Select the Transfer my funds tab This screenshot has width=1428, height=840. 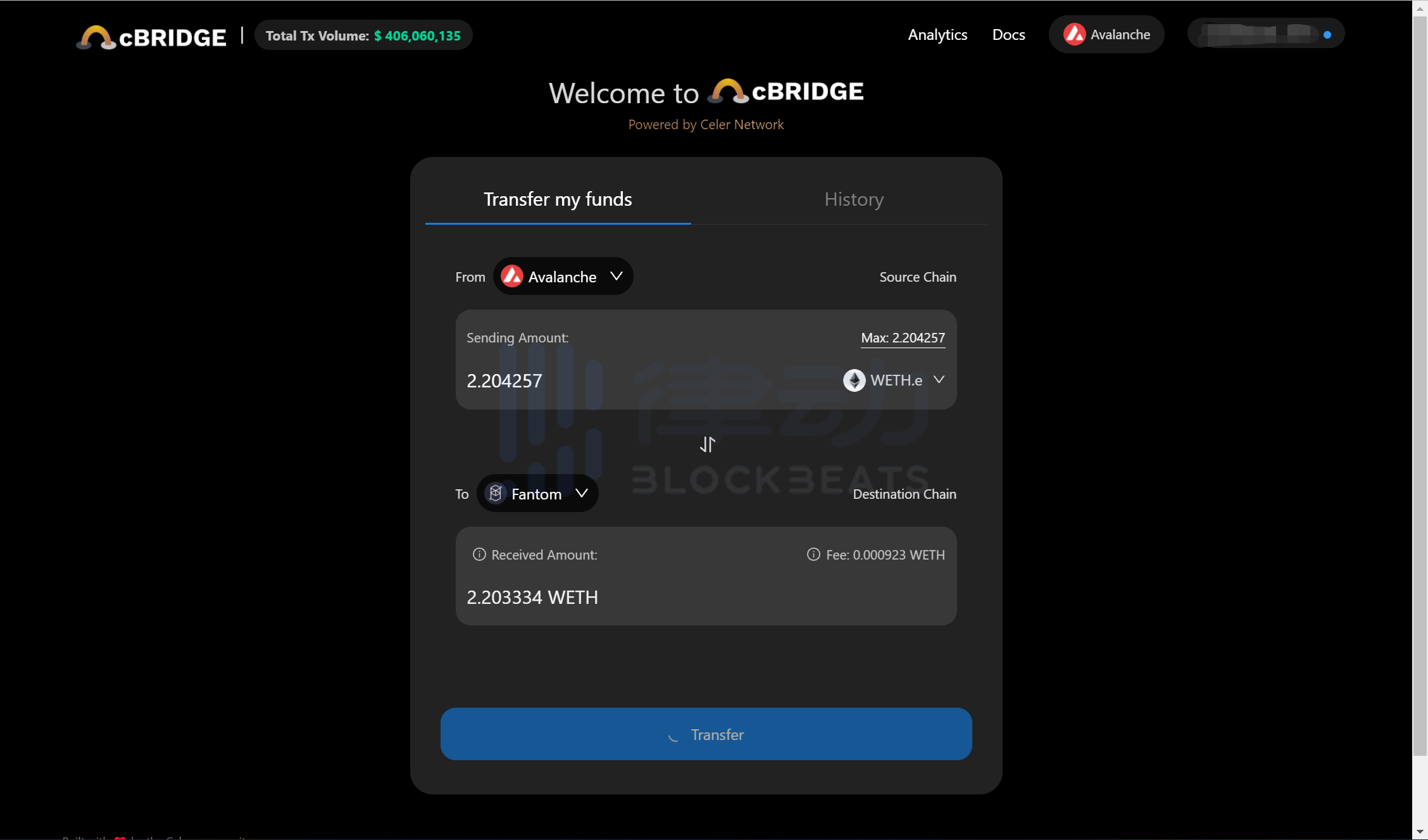pos(558,198)
